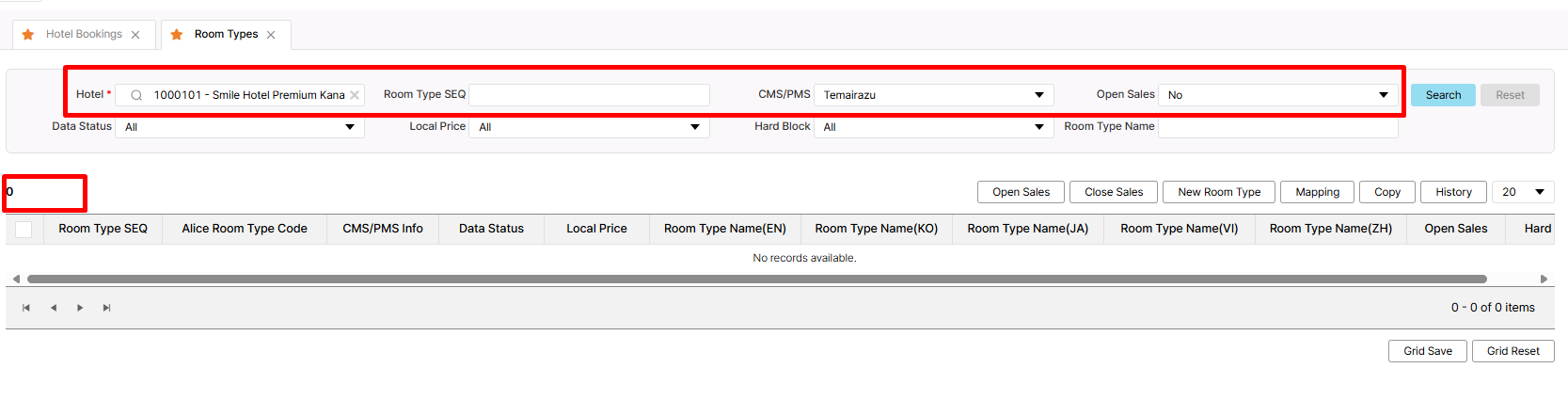Switch to the Hotel Bookings tab
The width and height of the screenshot is (1568, 416).
(84, 35)
